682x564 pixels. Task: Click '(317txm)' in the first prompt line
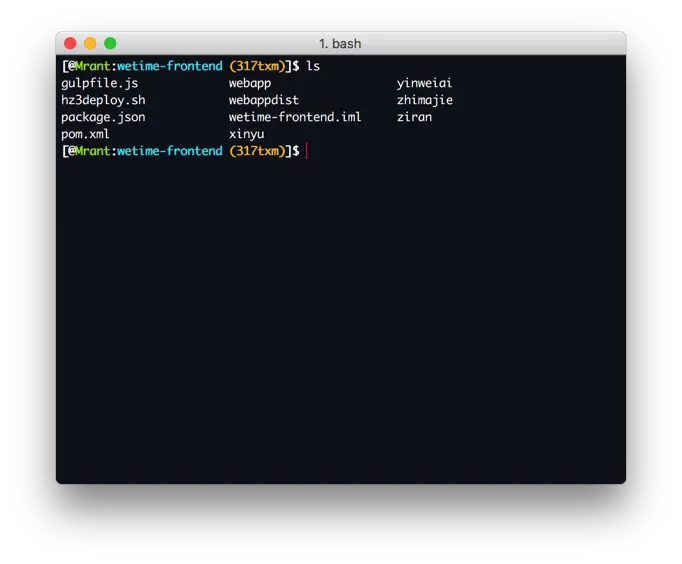(x=257, y=66)
